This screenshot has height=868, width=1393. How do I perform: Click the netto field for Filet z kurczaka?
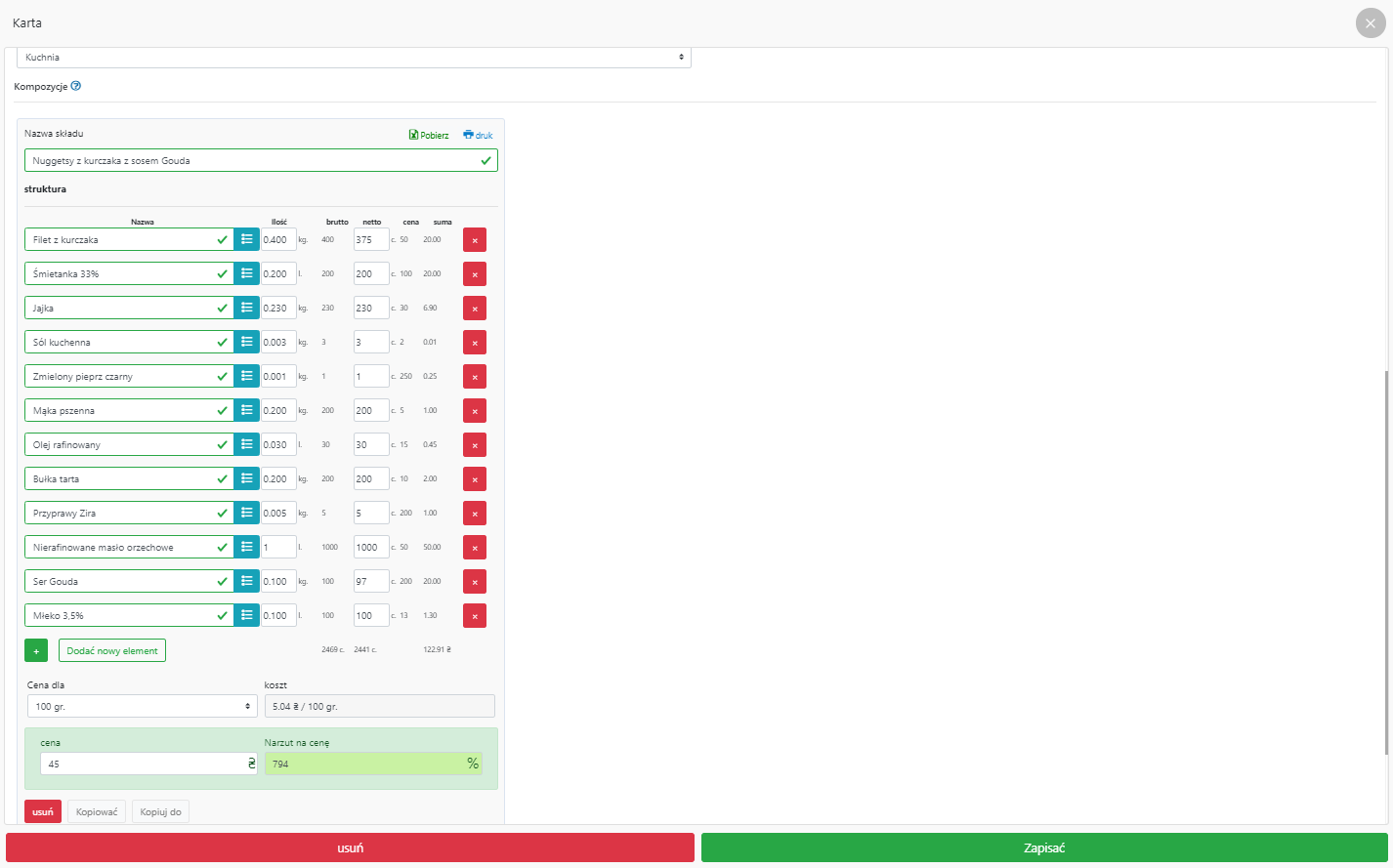click(371, 240)
